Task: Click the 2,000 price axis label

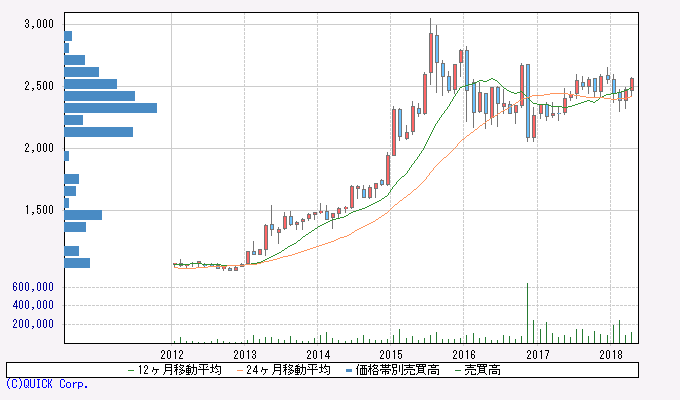Action: pyautogui.click(x=39, y=148)
